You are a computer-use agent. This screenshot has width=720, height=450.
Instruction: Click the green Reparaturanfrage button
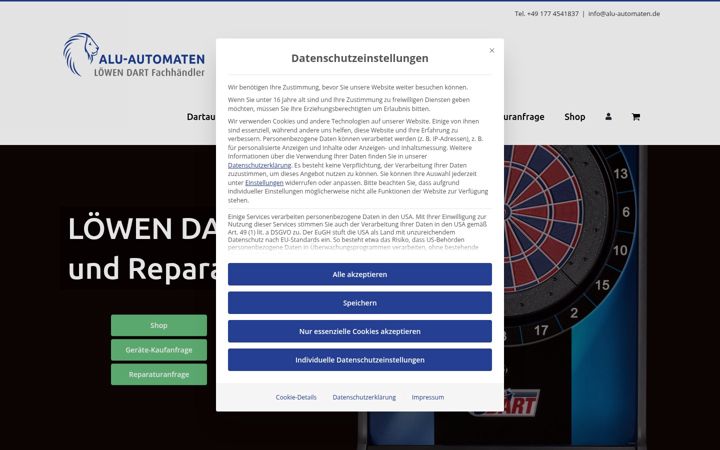tap(159, 374)
